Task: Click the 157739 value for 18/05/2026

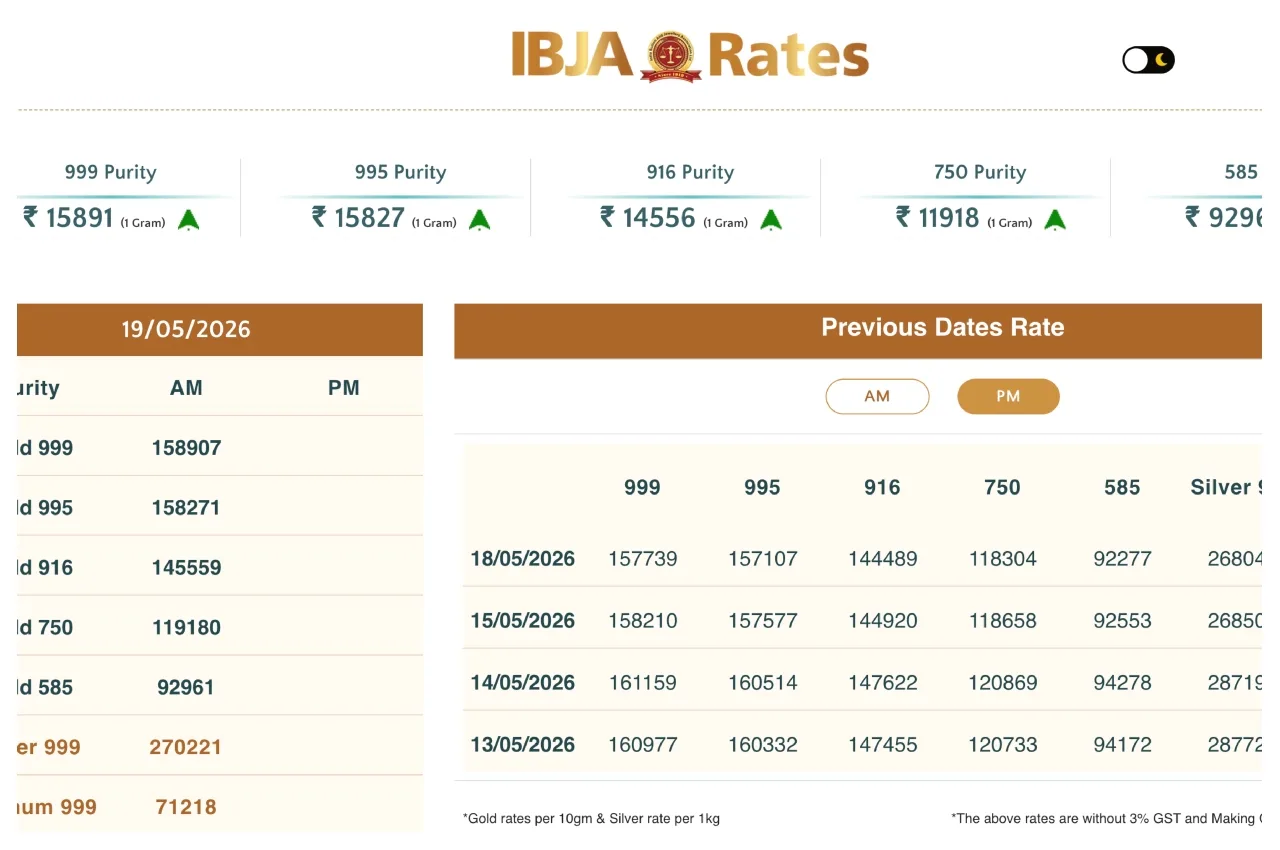Action: click(643, 559)
